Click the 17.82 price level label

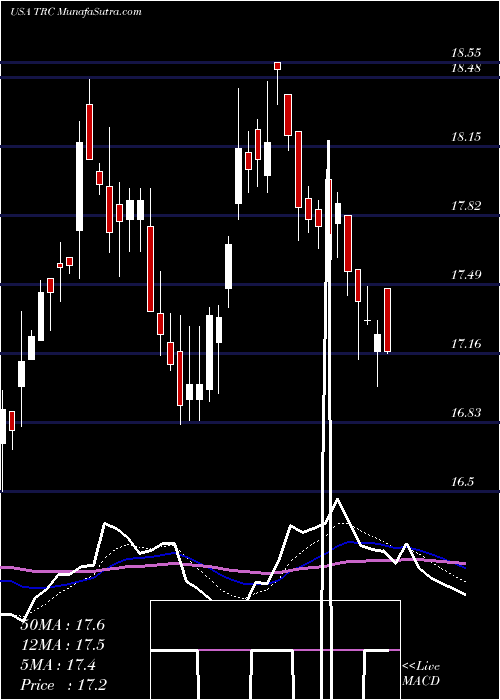pos(466,206)
